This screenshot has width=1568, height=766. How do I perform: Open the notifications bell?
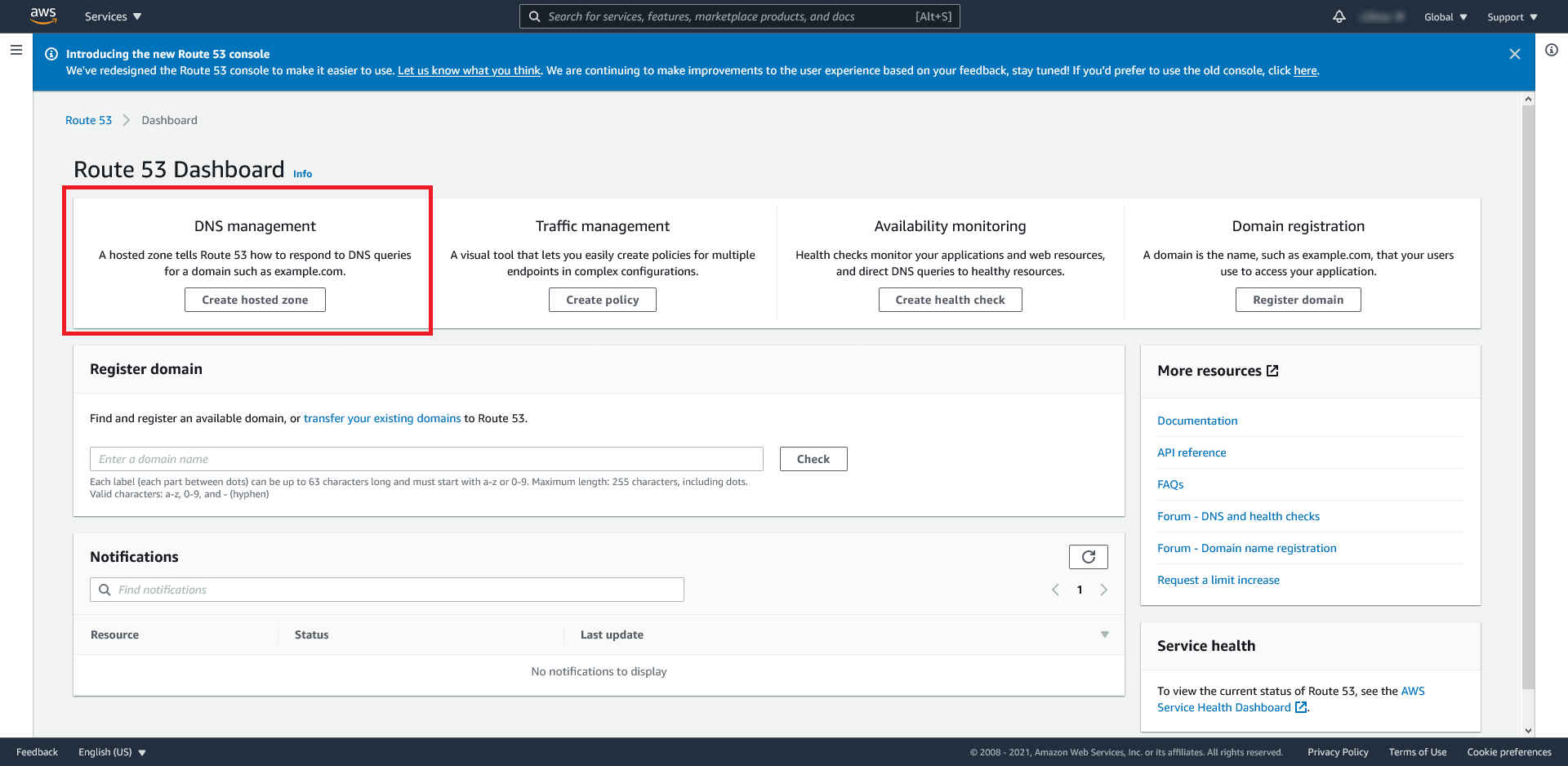coord(1339,16)
